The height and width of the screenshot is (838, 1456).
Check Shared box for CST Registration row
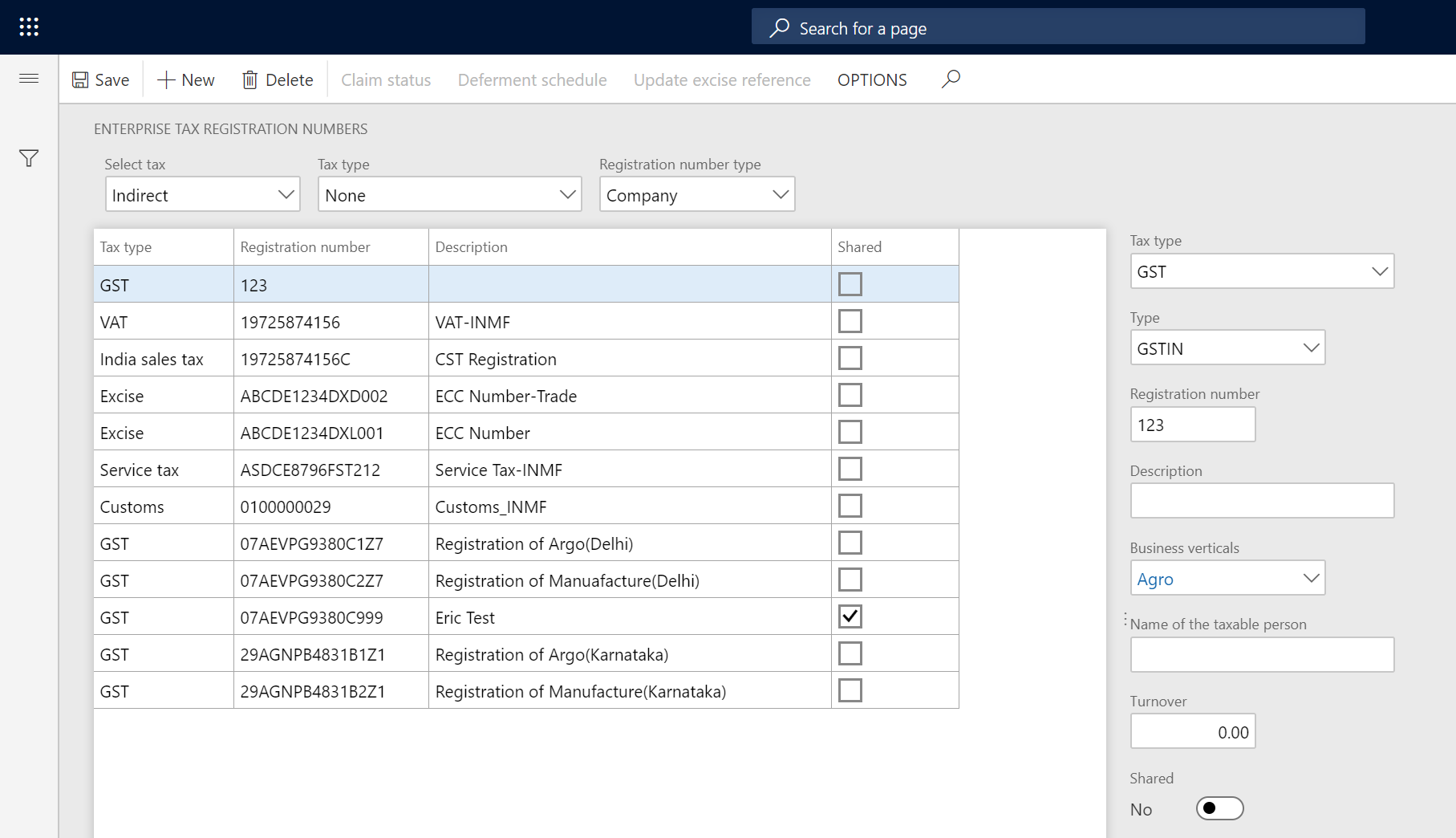tap(850, 358)
